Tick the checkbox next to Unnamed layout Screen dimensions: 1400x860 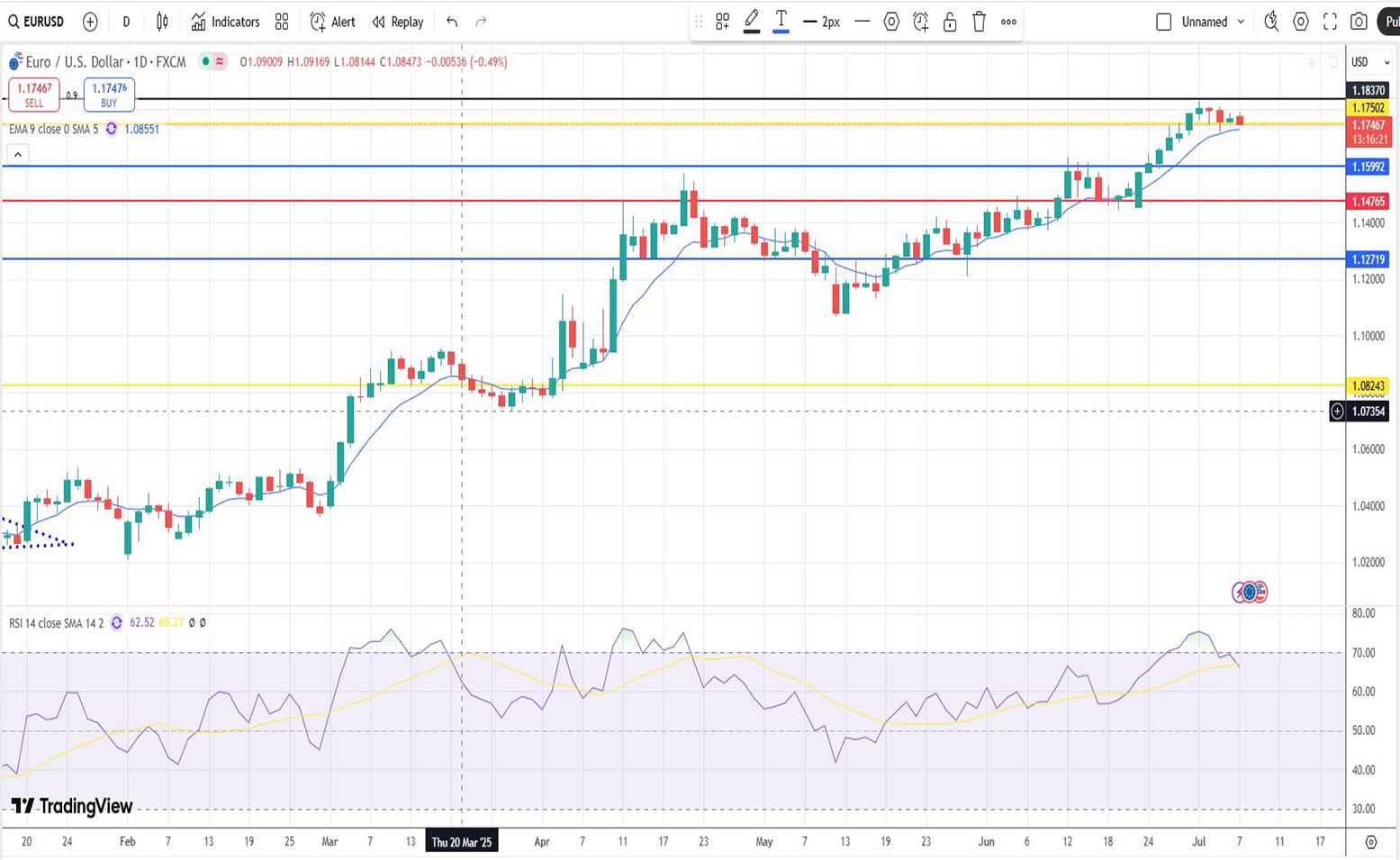point(1163,22)
